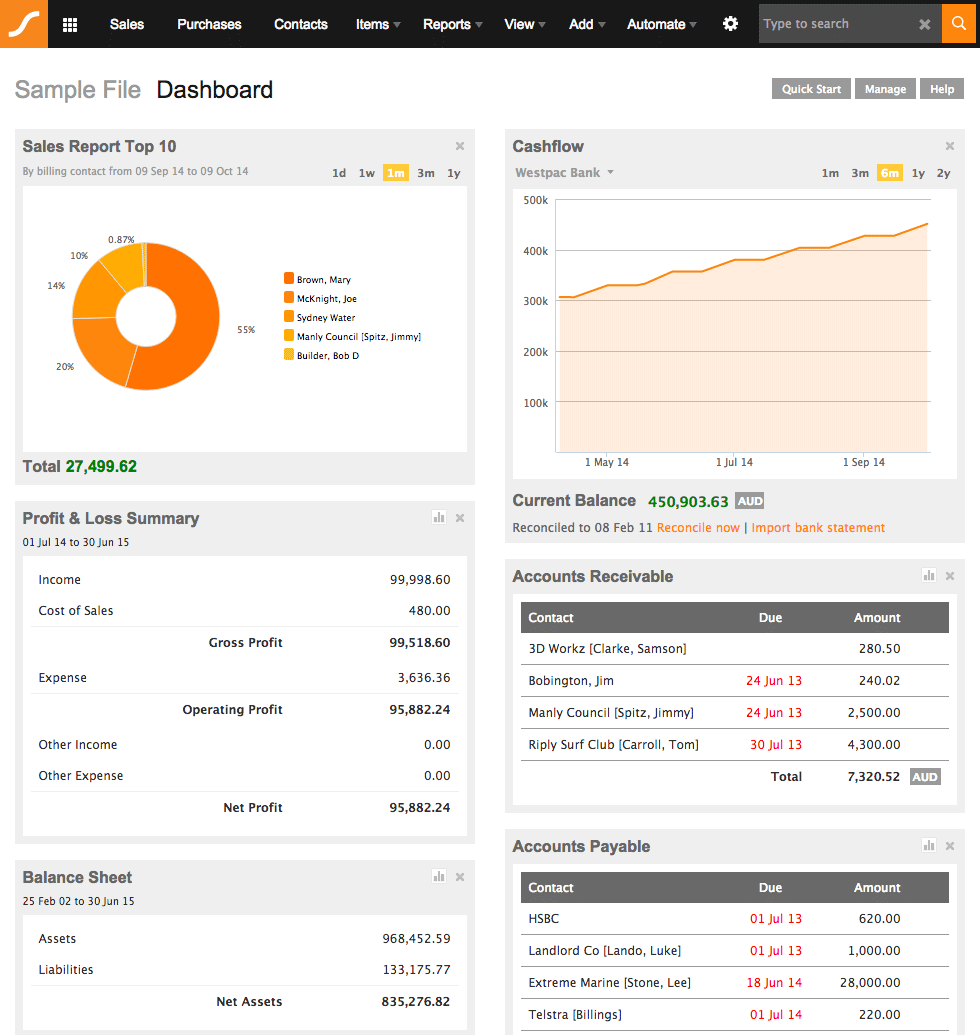Switch Cashflow range to 1y
The width and height of the screenshot is (980, 1035).
point(918,173)
